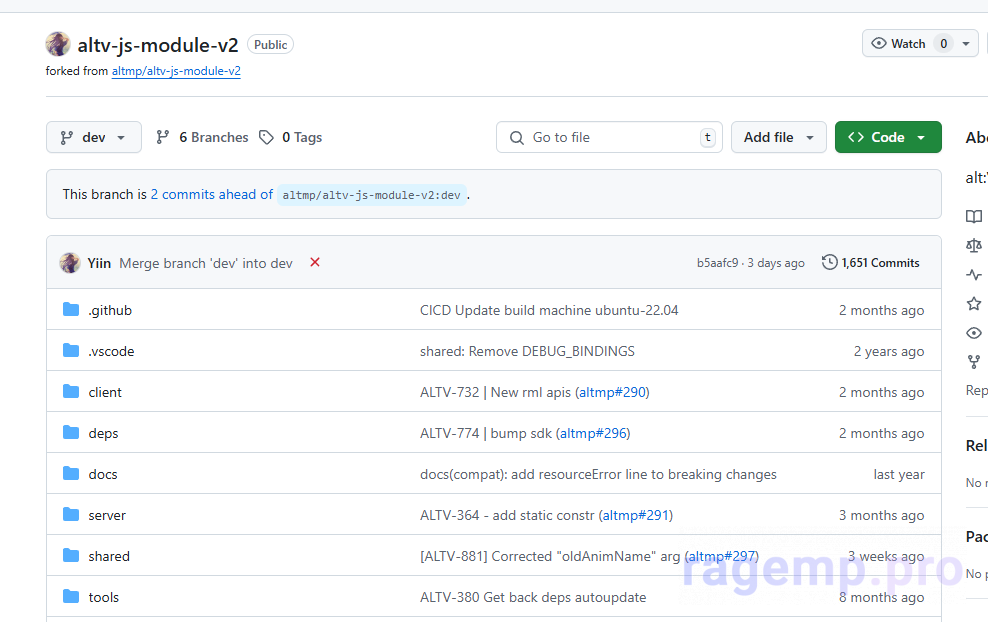Focus the Go to file search field
The image size is (988, 622).
point(609,137)
